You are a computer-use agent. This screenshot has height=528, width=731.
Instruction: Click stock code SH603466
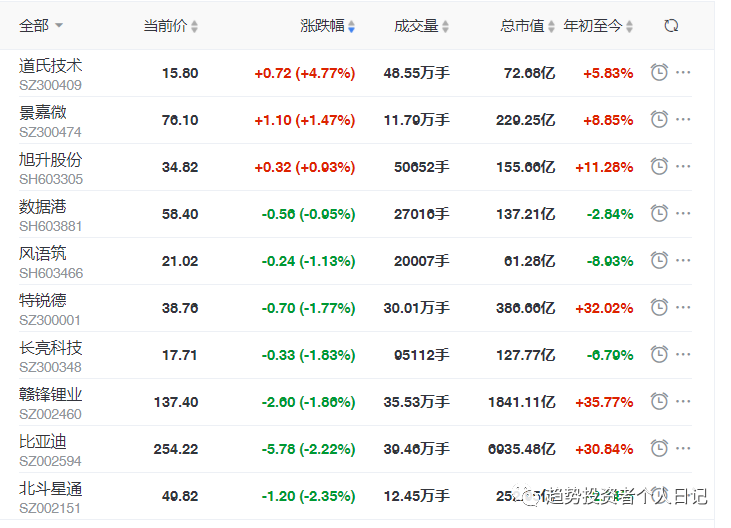pyautogui.click(x=51, y=273)
